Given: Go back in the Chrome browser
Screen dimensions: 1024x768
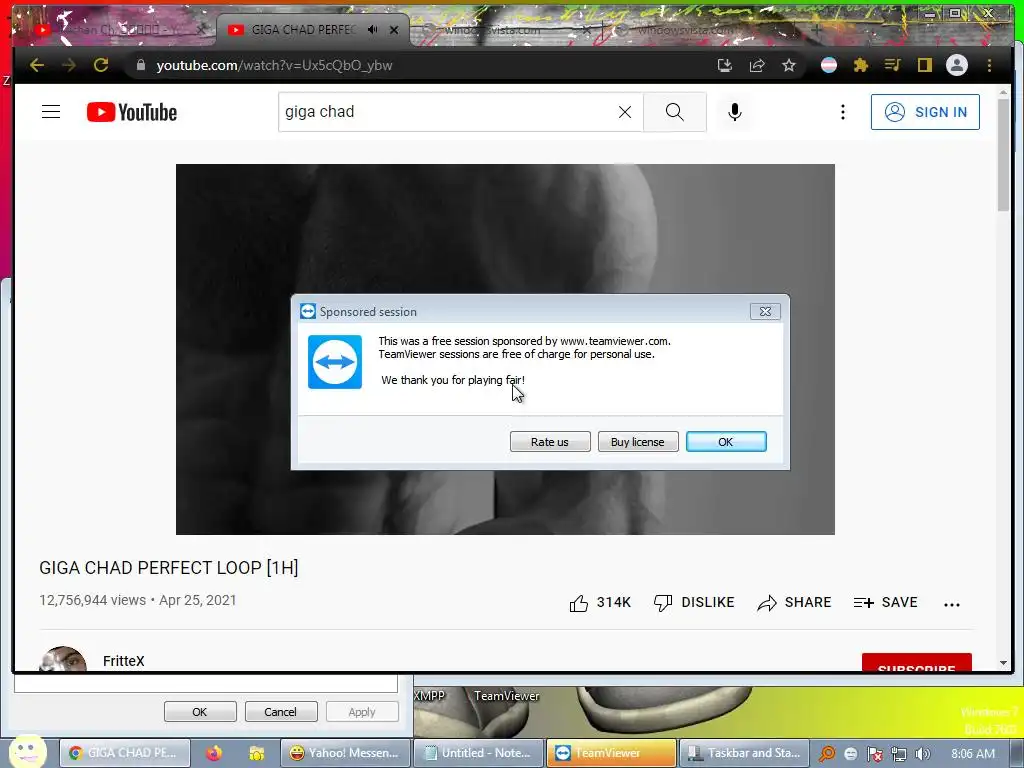Looking at the screenshot, I should pyautogui.click(x=37, y=65).
